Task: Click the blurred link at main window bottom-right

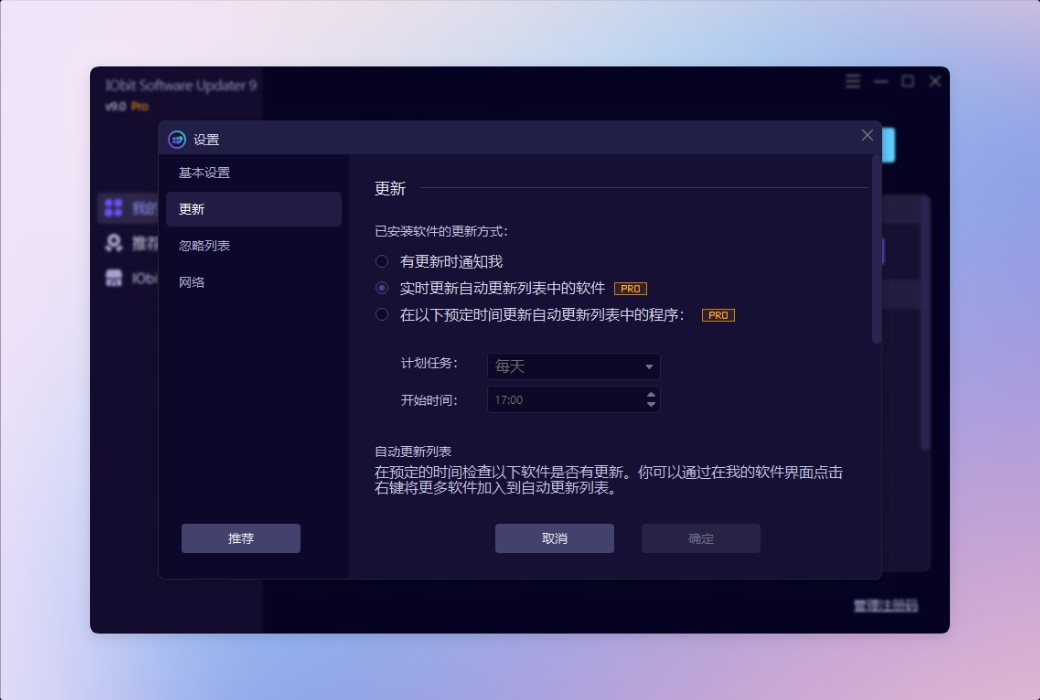Action: (885, 605)
